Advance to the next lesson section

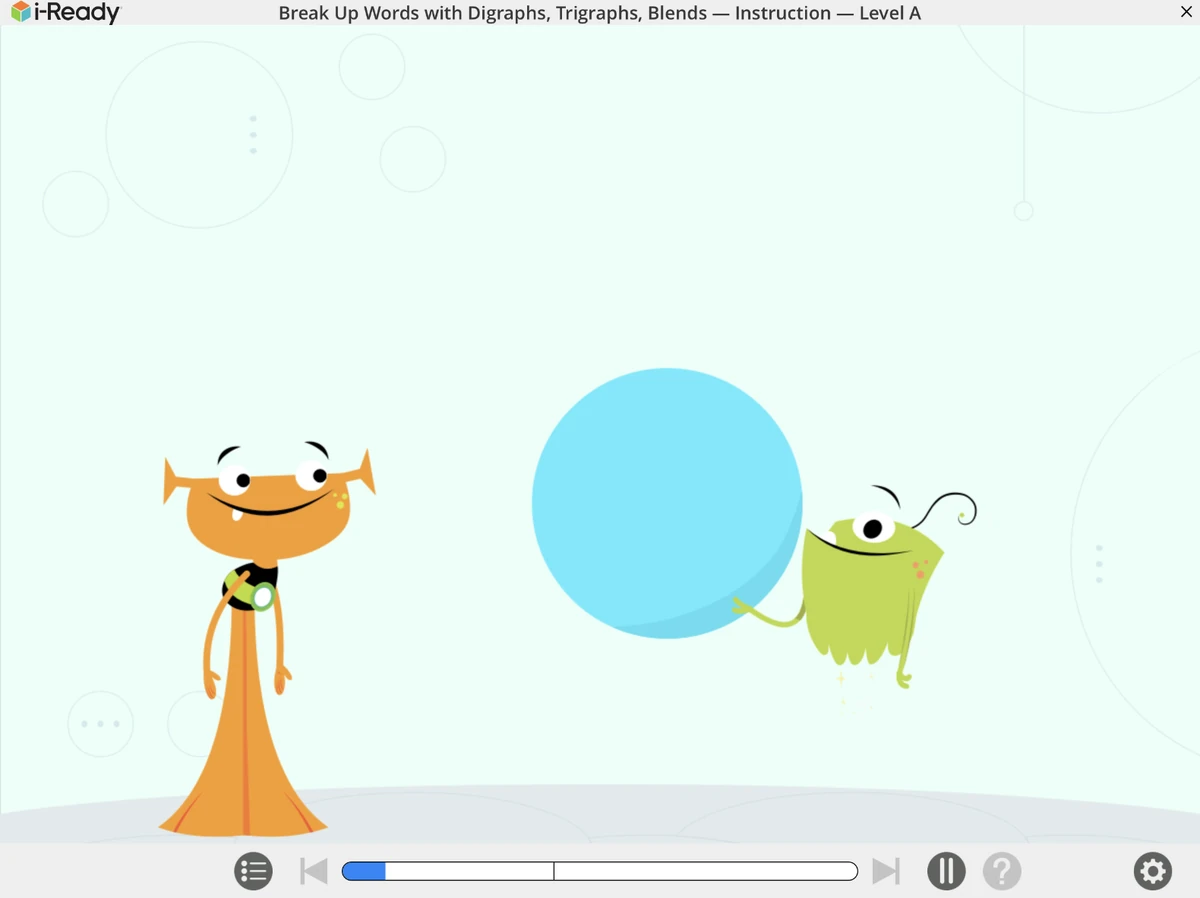(x=886, y=870)
